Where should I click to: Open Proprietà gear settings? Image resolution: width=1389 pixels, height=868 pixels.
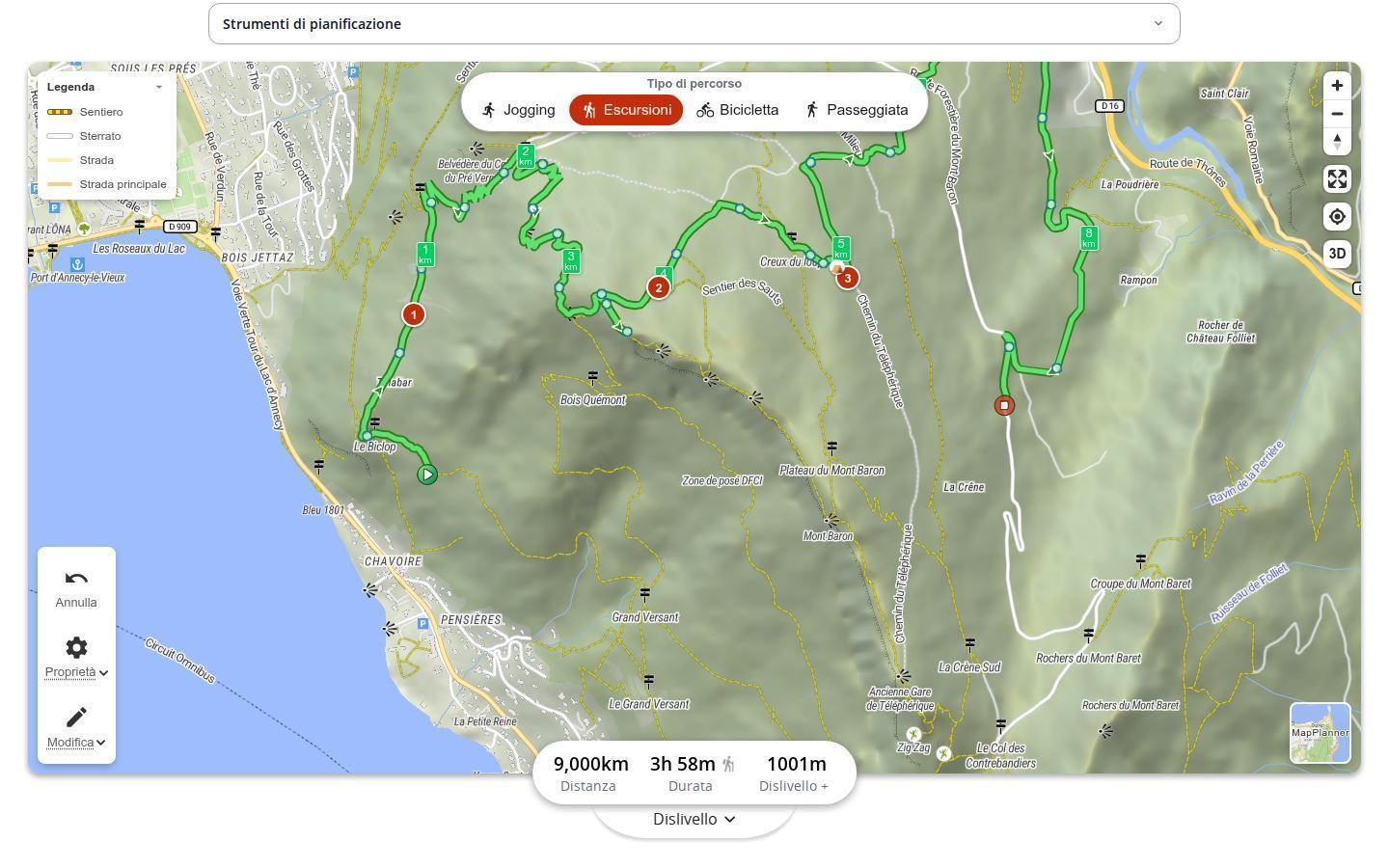click(x=76, y=647)
